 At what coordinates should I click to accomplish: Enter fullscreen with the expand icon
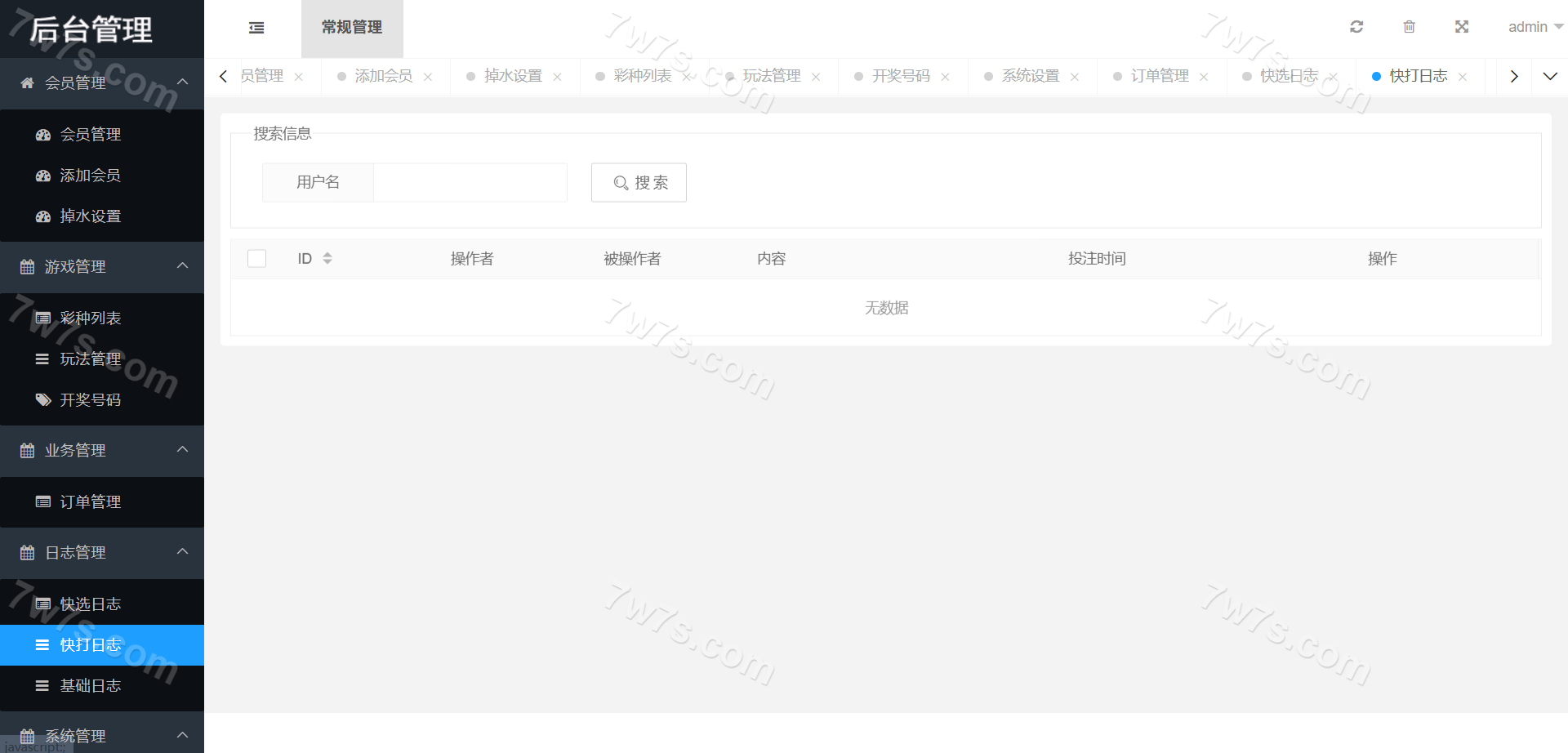tap(1462, 27)
